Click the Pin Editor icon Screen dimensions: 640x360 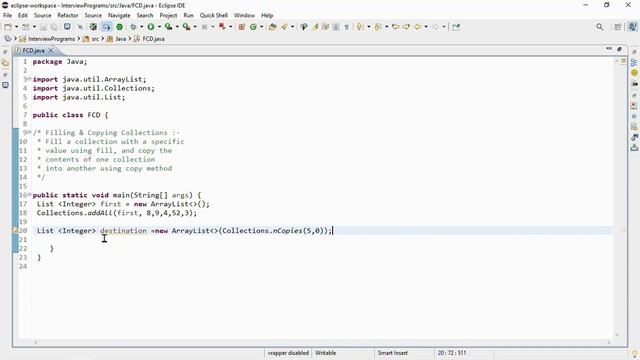(456, 27)
